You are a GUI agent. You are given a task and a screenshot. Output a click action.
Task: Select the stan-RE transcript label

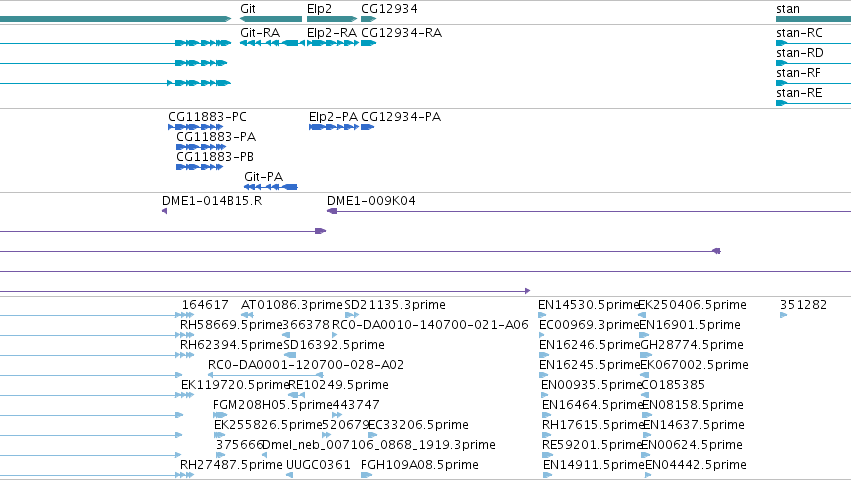[x=799, y=93]
